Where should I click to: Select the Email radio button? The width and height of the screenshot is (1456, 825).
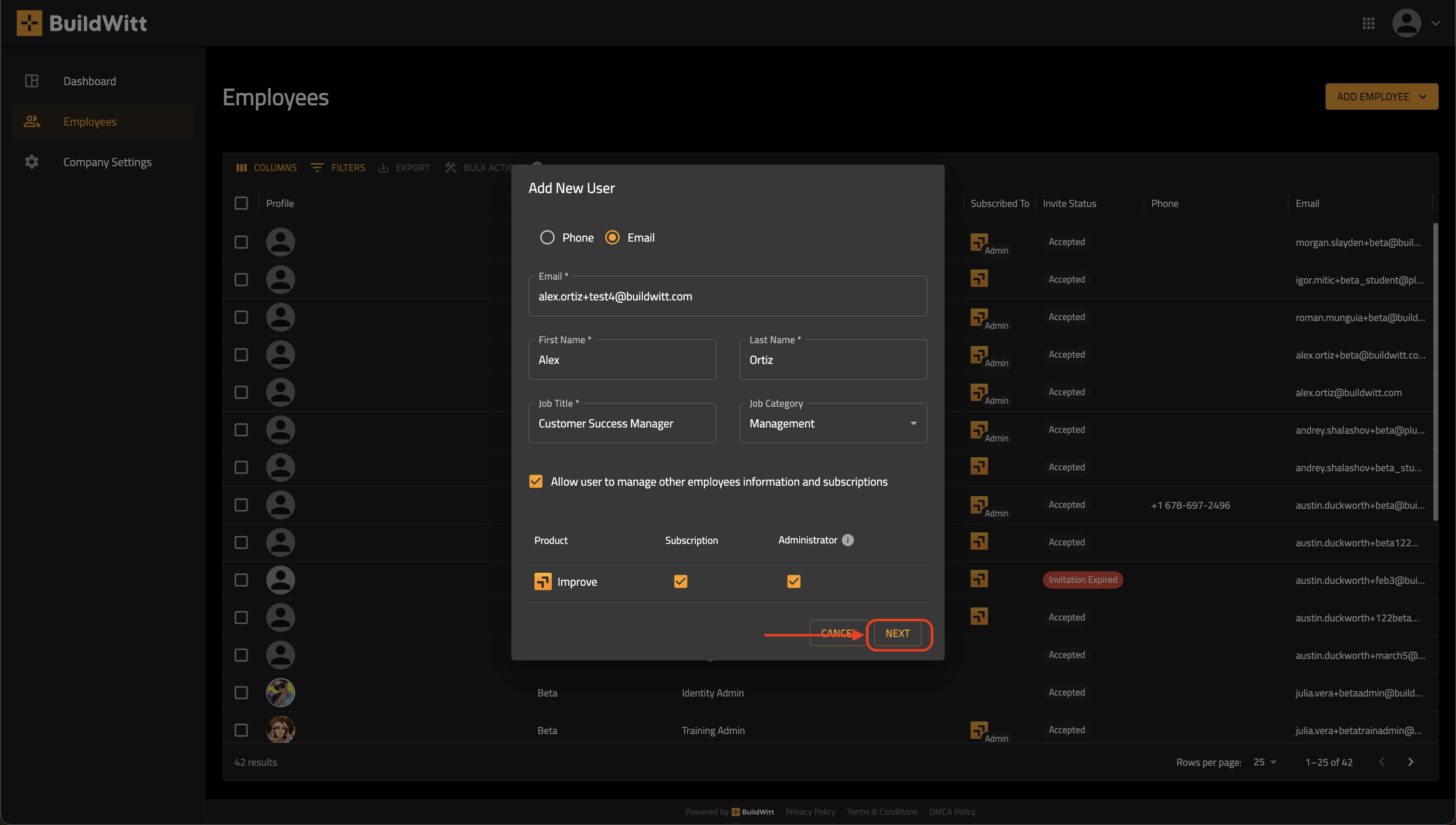612,237
